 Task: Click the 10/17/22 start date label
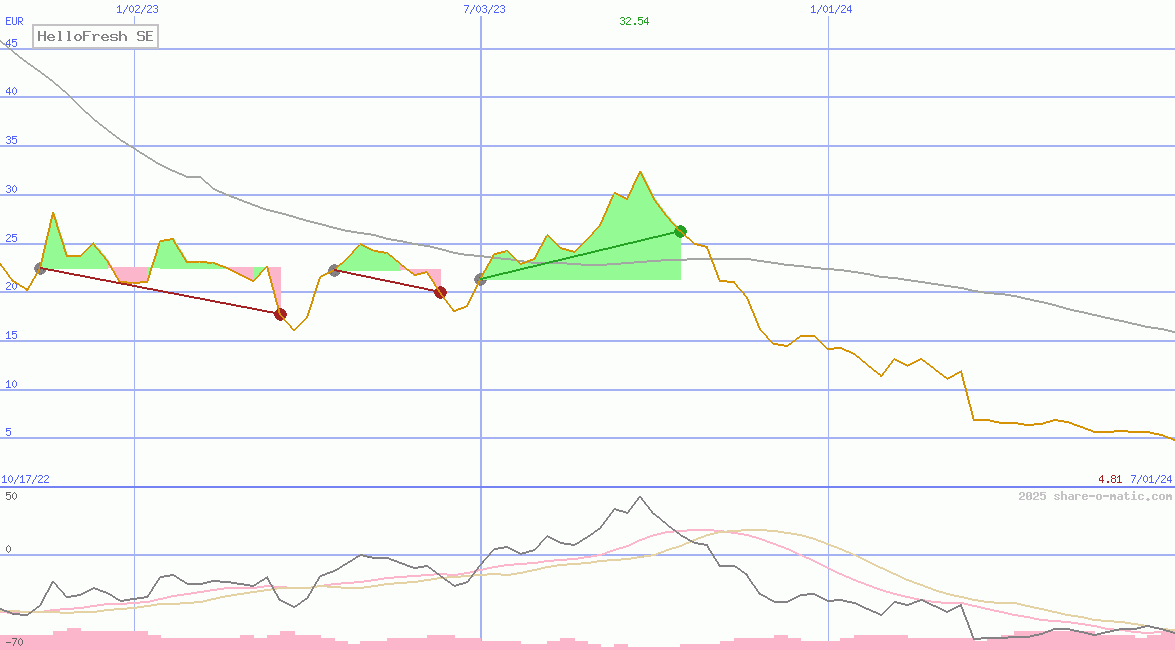coord(25,480)
